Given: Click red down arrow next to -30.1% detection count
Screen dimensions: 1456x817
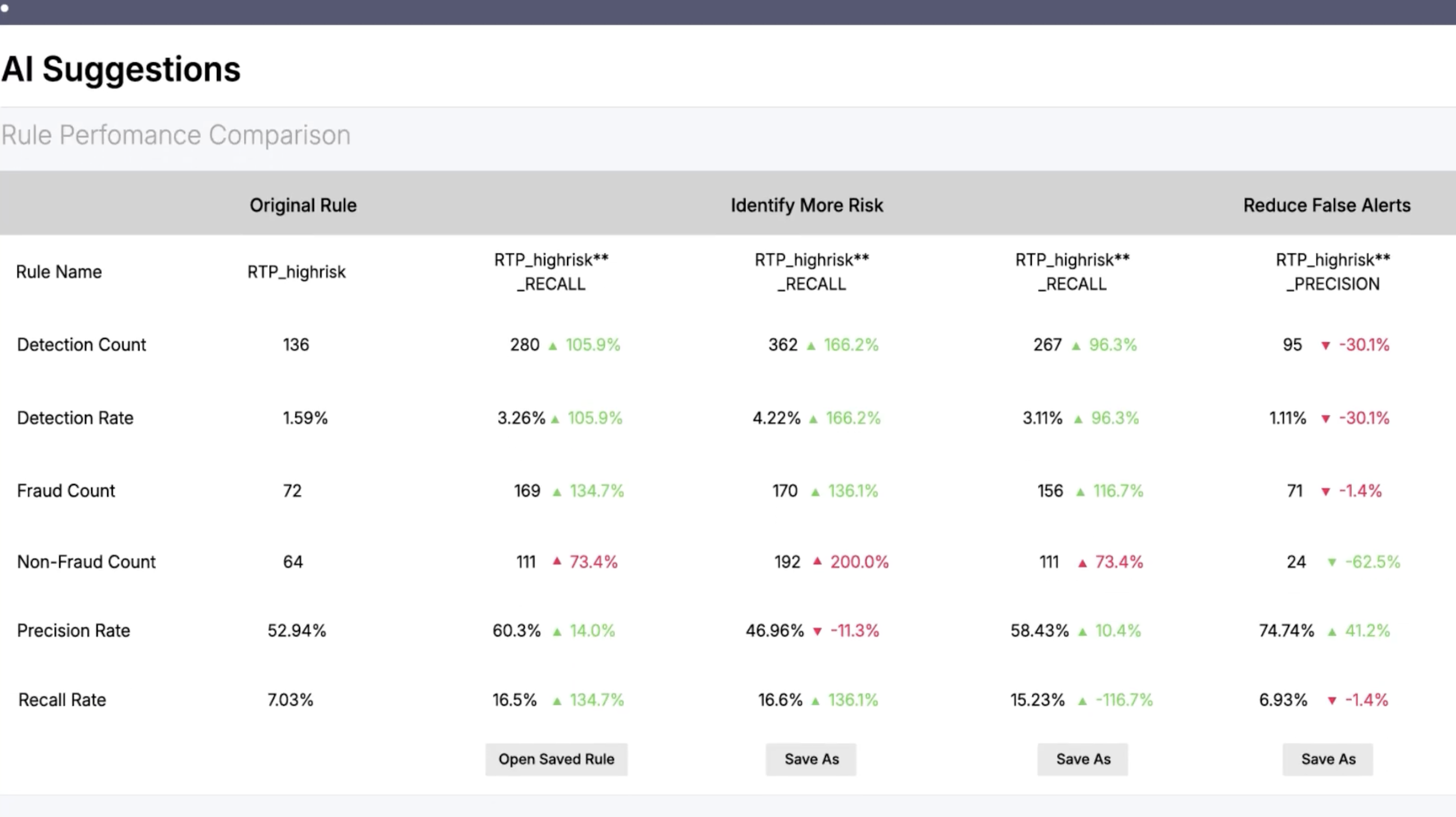Looking at the screenshot, I should pos(1326,346).
